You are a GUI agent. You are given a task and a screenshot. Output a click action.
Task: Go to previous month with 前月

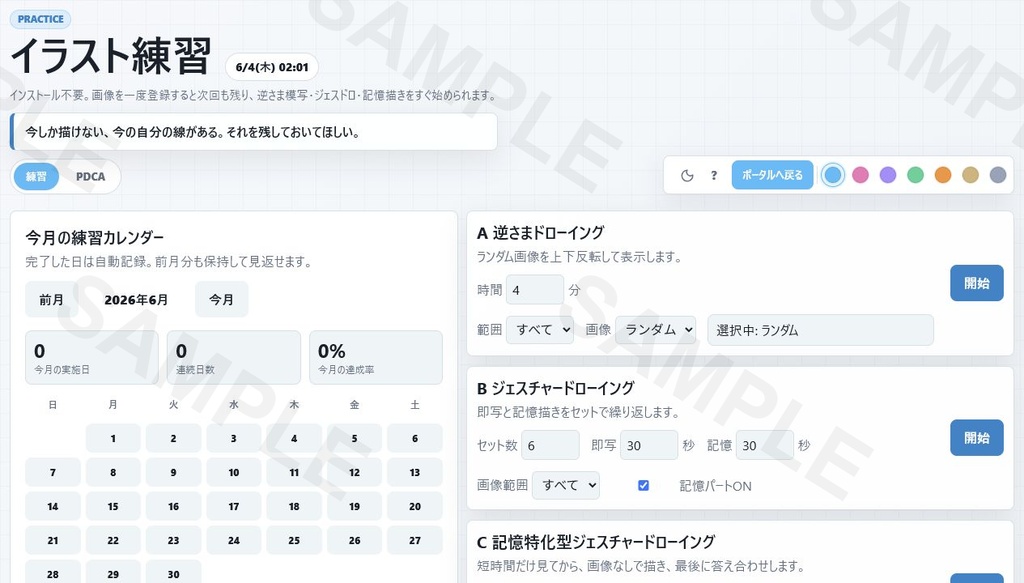click(52, 300)
